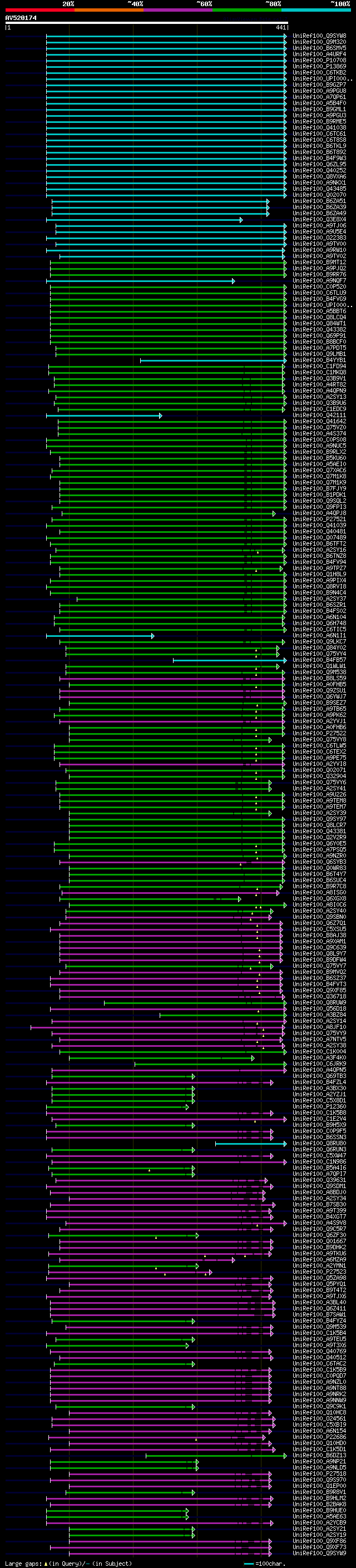The width and height of the screenshot is (356, 1568).
Task: Click the cyan alignment bar for UniRef100_A9NQF7
Action: pyautogui.click(x=141, y=280)
